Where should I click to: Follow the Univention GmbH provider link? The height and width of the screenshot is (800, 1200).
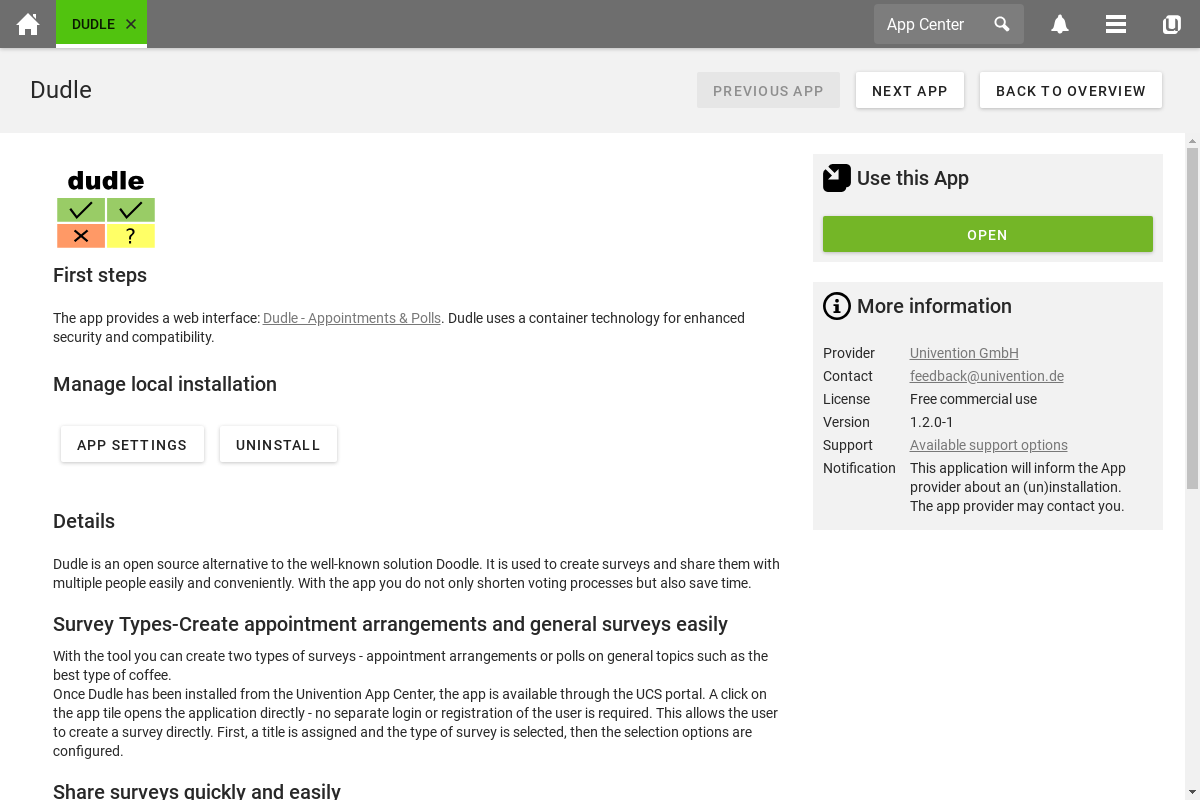(964, 353)
